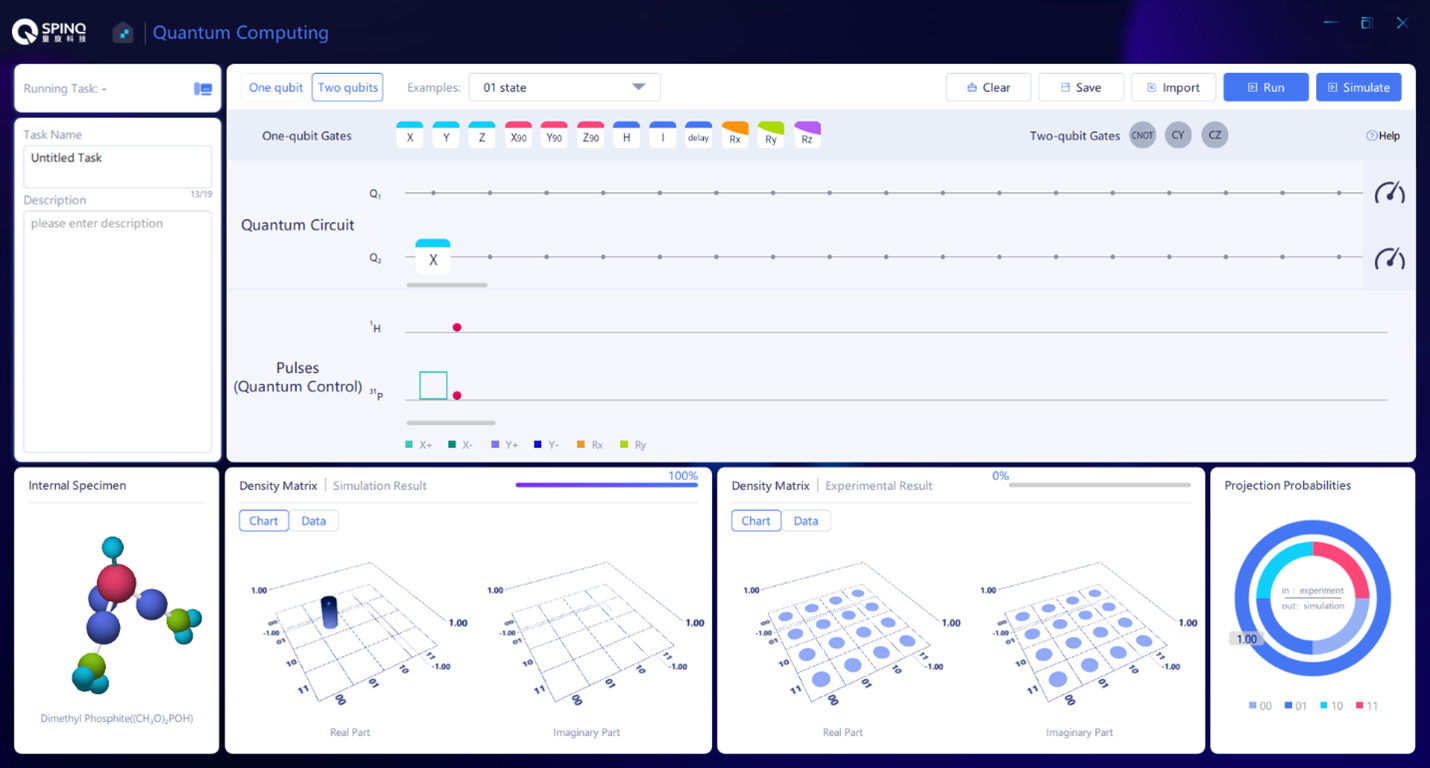Toggle the 11 legend in Projection Probabilities
The height and width of the screenshot is (768, 1430).
(1366, 706)
